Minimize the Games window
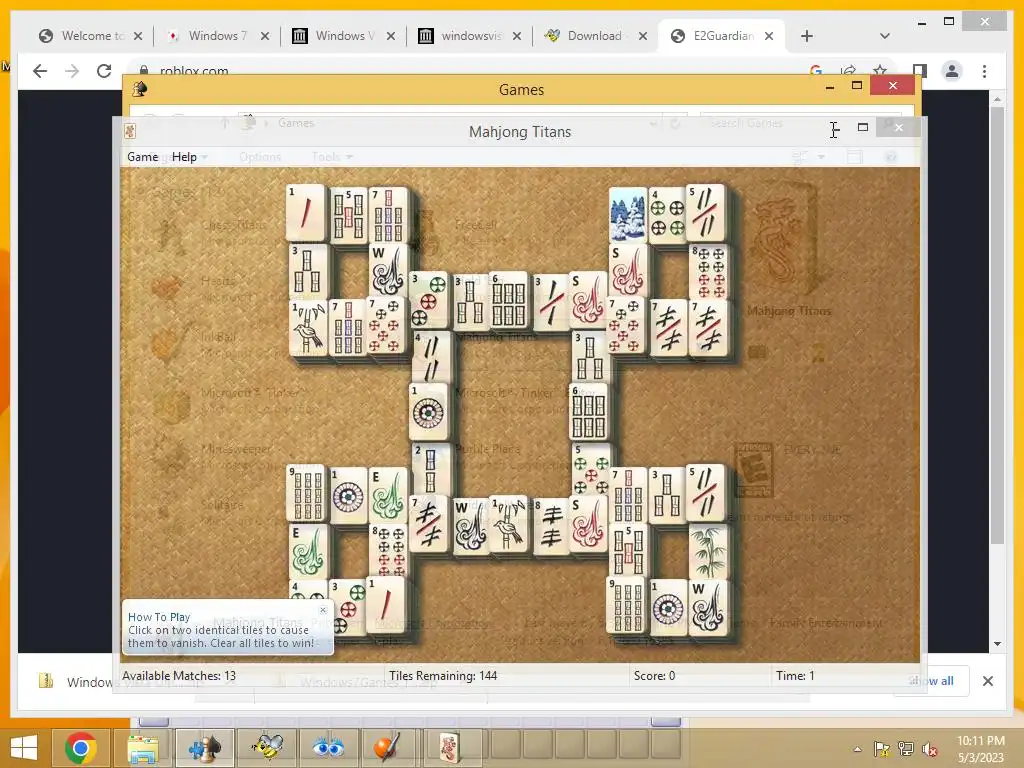The image size is (1024, 768). (x=829, y=86)
